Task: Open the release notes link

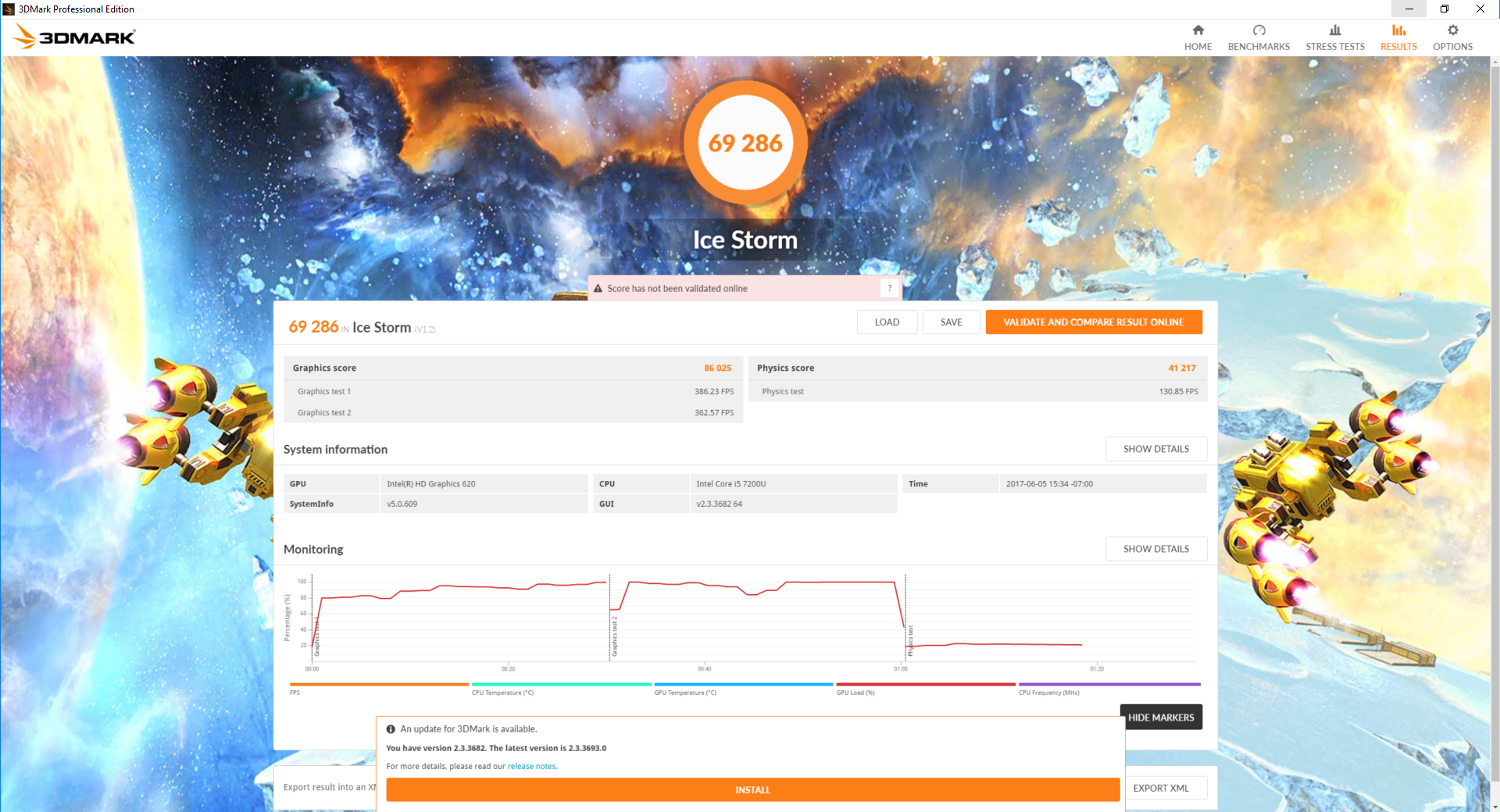Action: point(532,767)
